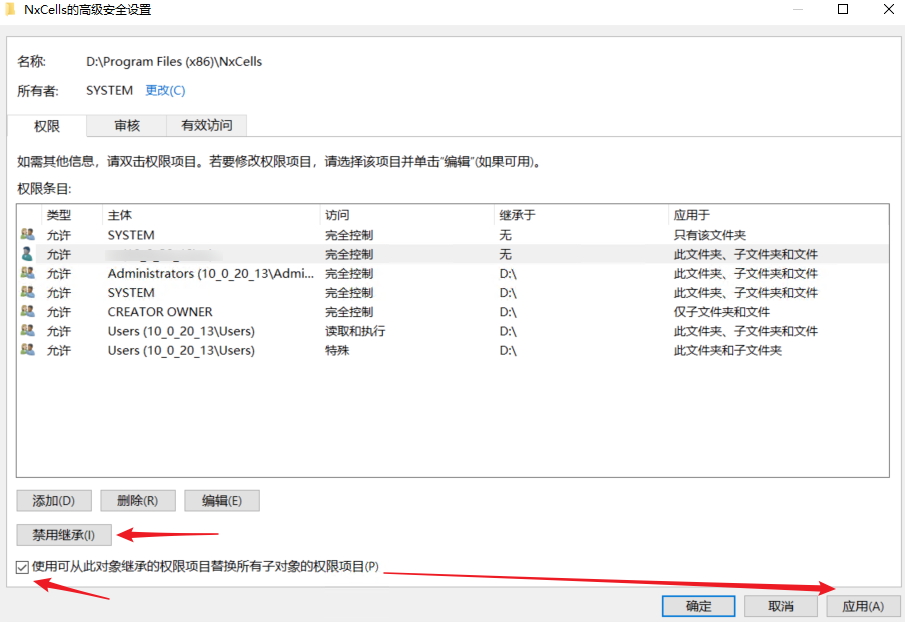Click group icon of SYSTEM row inherited from D:\
Screen dimensions: 905x622
point(27,292)
